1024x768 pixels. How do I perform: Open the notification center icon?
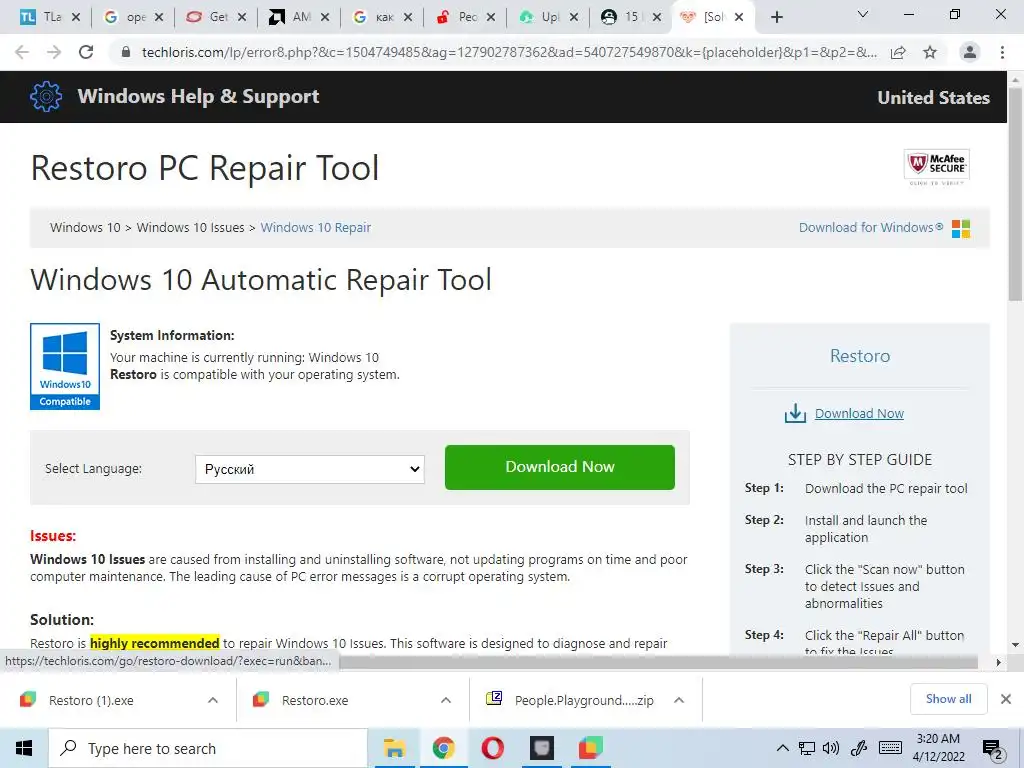pos(993,750)
